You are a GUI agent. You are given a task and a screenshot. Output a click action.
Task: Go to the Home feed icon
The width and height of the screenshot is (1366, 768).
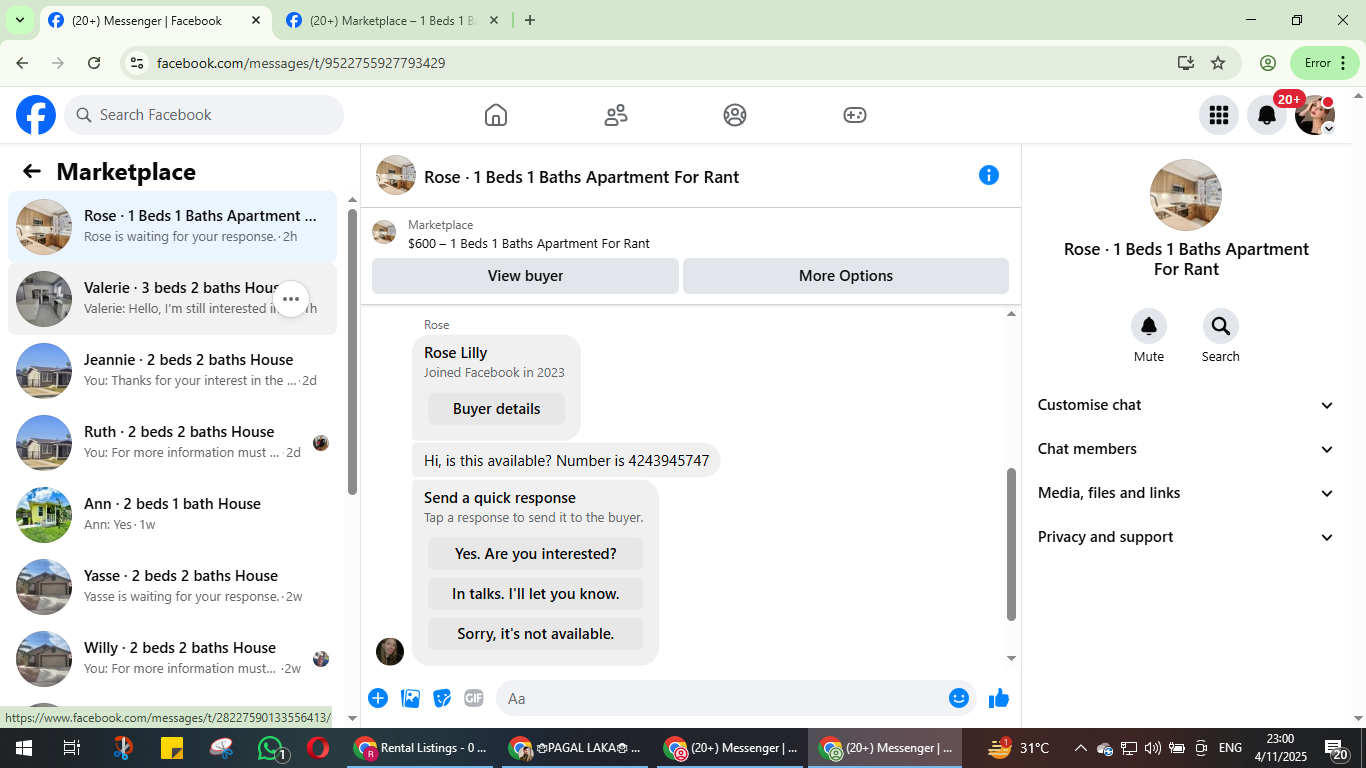[x=496, y=115]
